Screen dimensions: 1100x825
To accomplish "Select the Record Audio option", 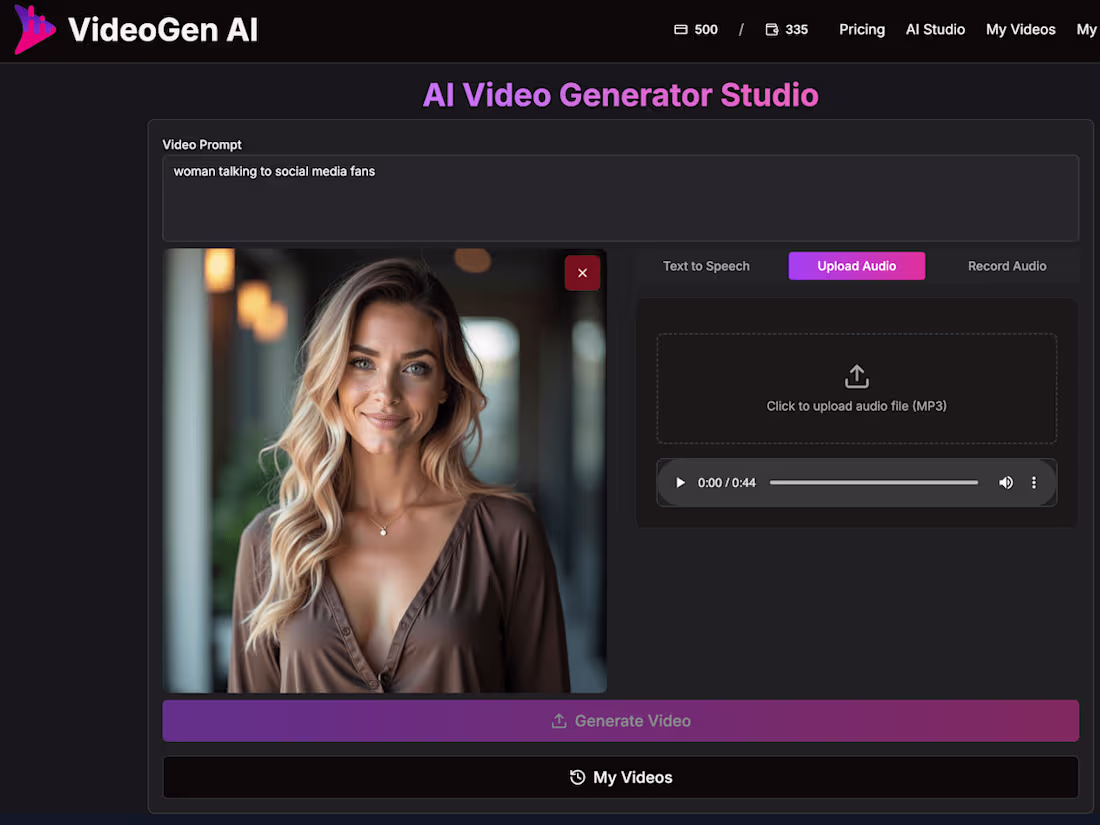I will tap(1007, 266).
